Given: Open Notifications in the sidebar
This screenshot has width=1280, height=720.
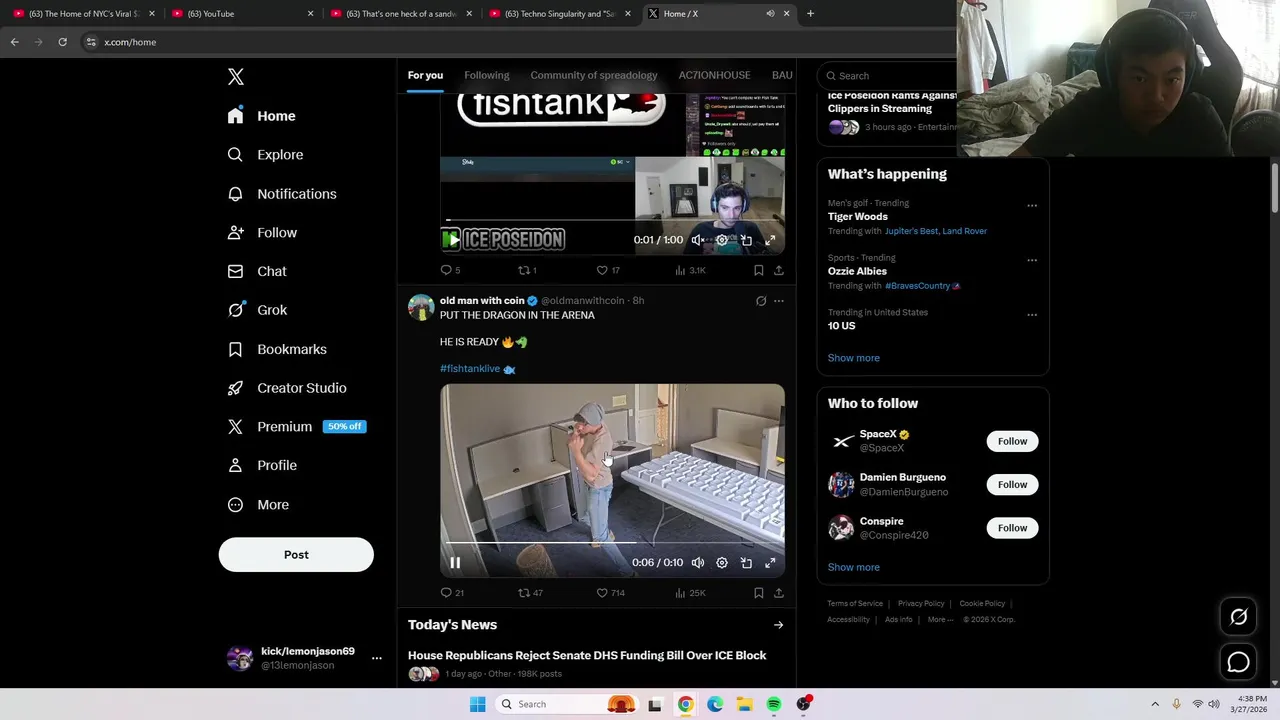Looking at the screenshot, I should 282,194.
